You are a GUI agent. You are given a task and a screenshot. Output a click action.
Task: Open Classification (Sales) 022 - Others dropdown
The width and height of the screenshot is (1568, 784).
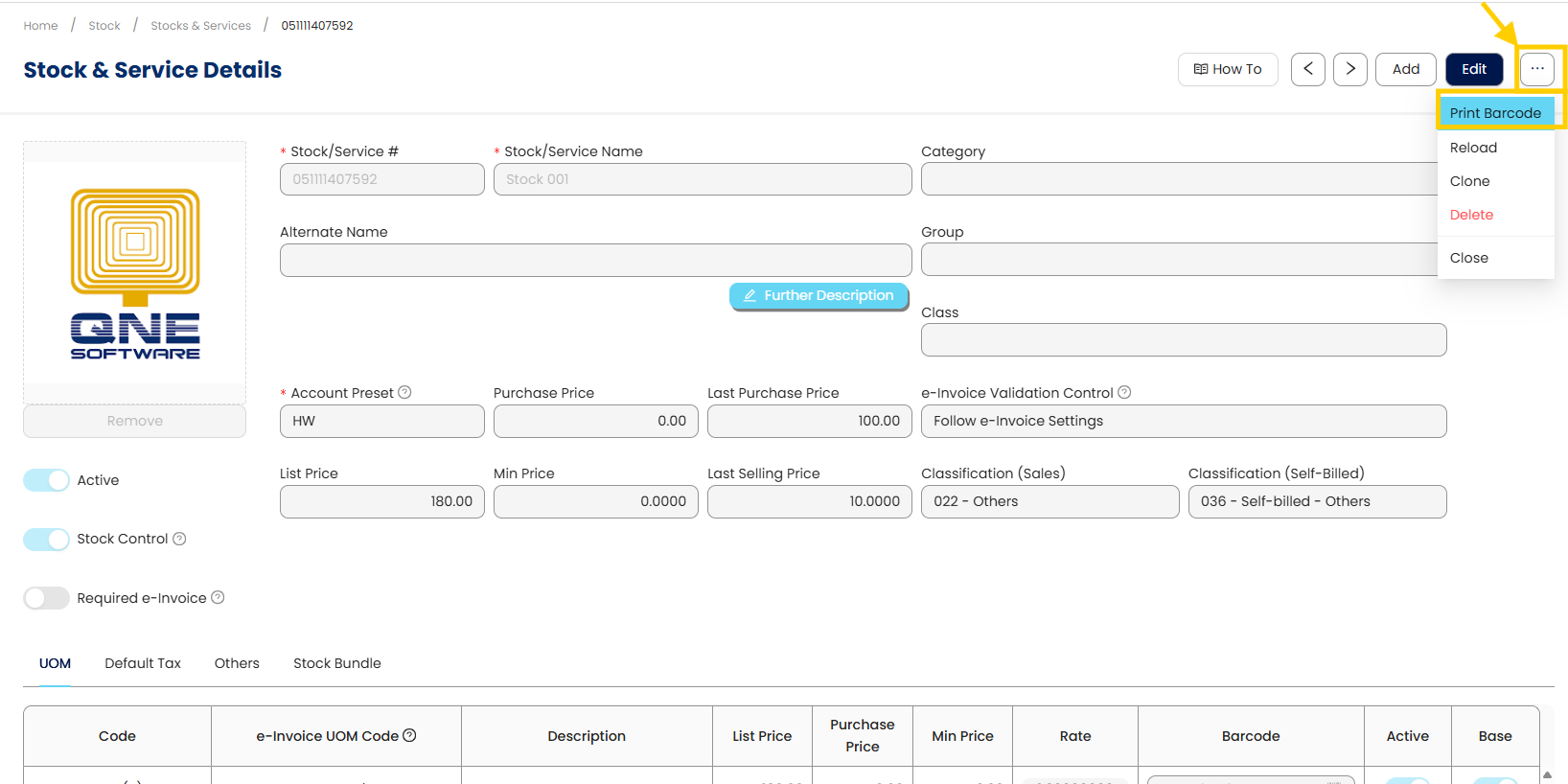tap(1050, 501)
